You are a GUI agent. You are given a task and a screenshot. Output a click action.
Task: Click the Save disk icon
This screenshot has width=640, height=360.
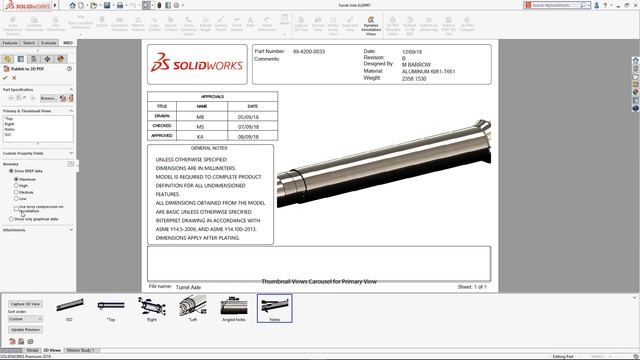107,5
